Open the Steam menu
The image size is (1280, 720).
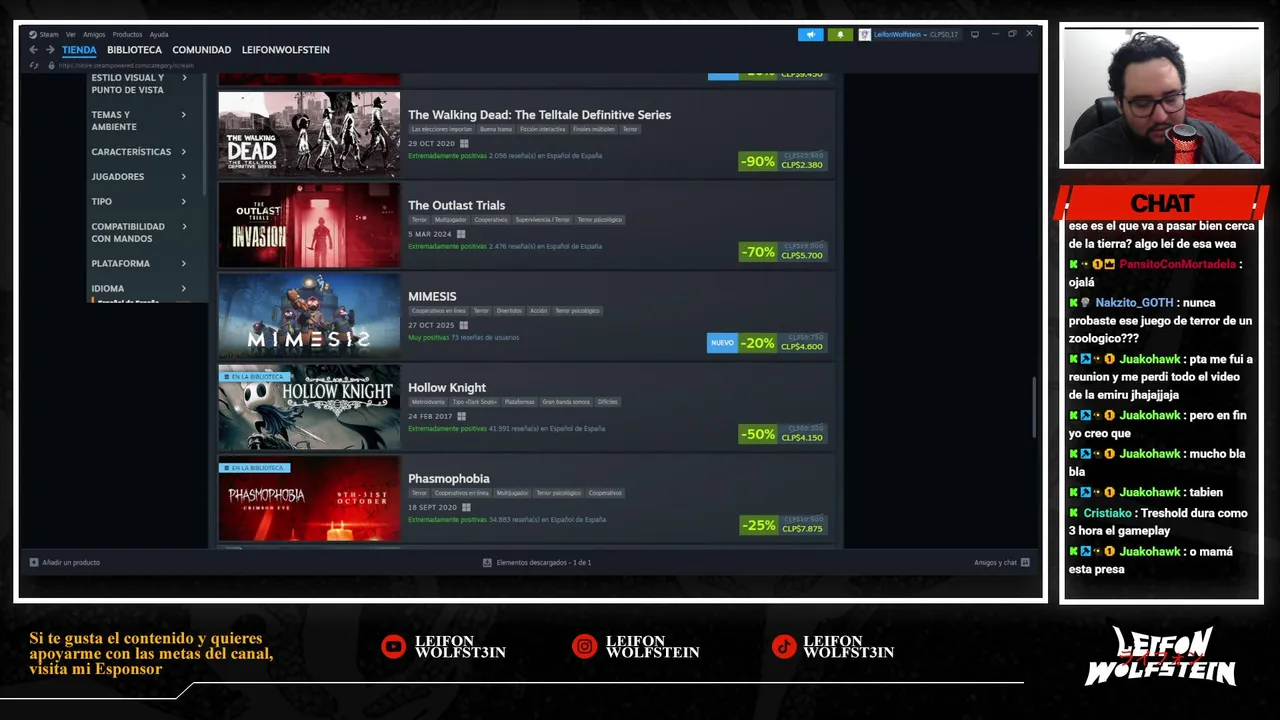pos(49,34)
